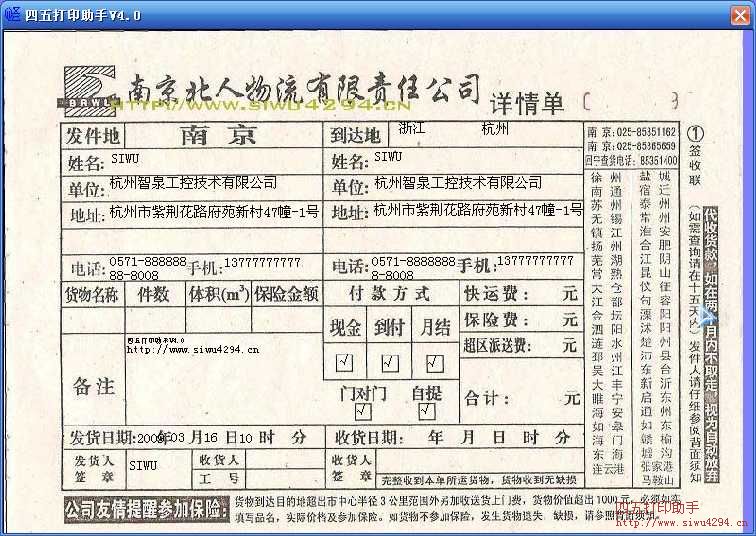Click the recipient's 手机 field 13777777777
Viewport: 756px width, 536px height.
pos(535,261)
